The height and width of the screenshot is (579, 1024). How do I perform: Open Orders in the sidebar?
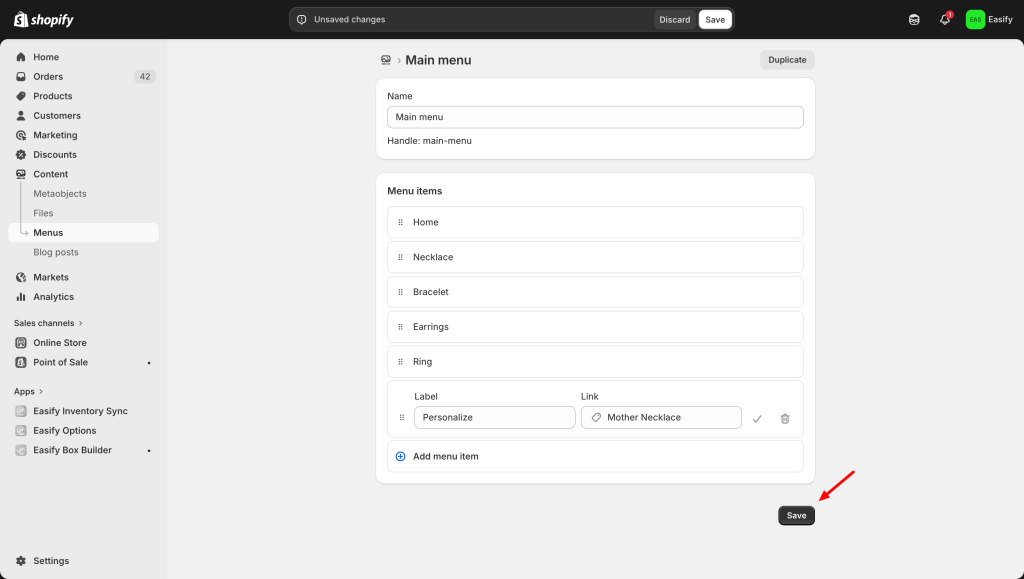pyautogui.click(x=48, y=77)
